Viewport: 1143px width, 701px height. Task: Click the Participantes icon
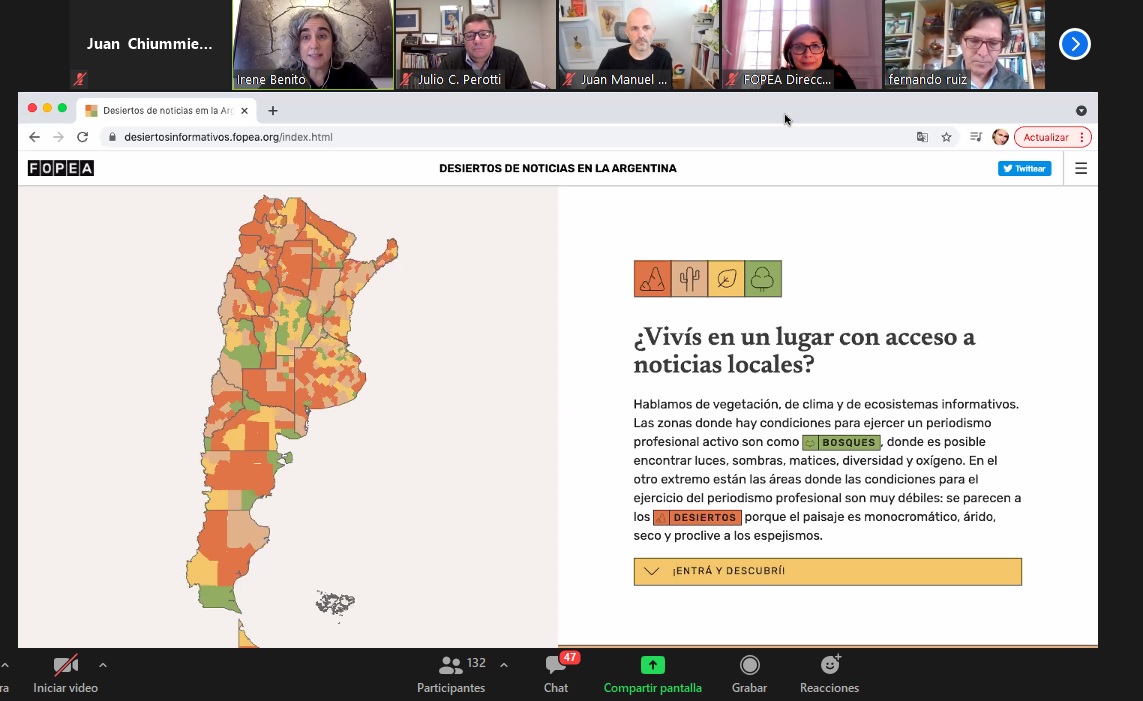(x=451, y=665)
